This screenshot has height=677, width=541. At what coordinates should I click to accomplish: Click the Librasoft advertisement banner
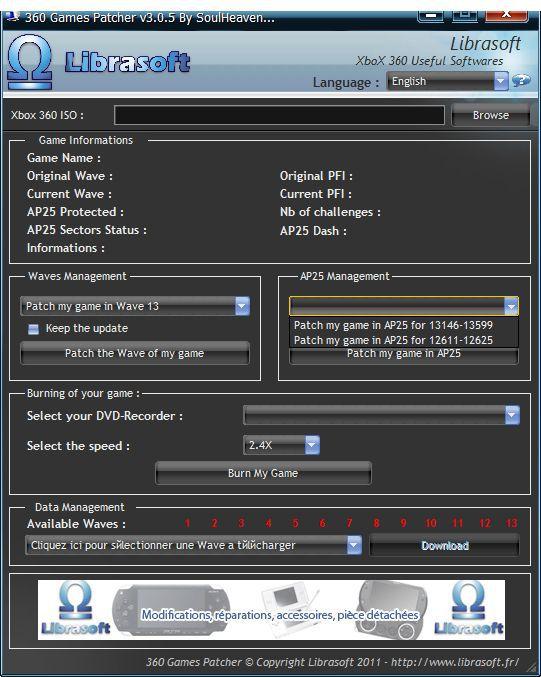272,610
